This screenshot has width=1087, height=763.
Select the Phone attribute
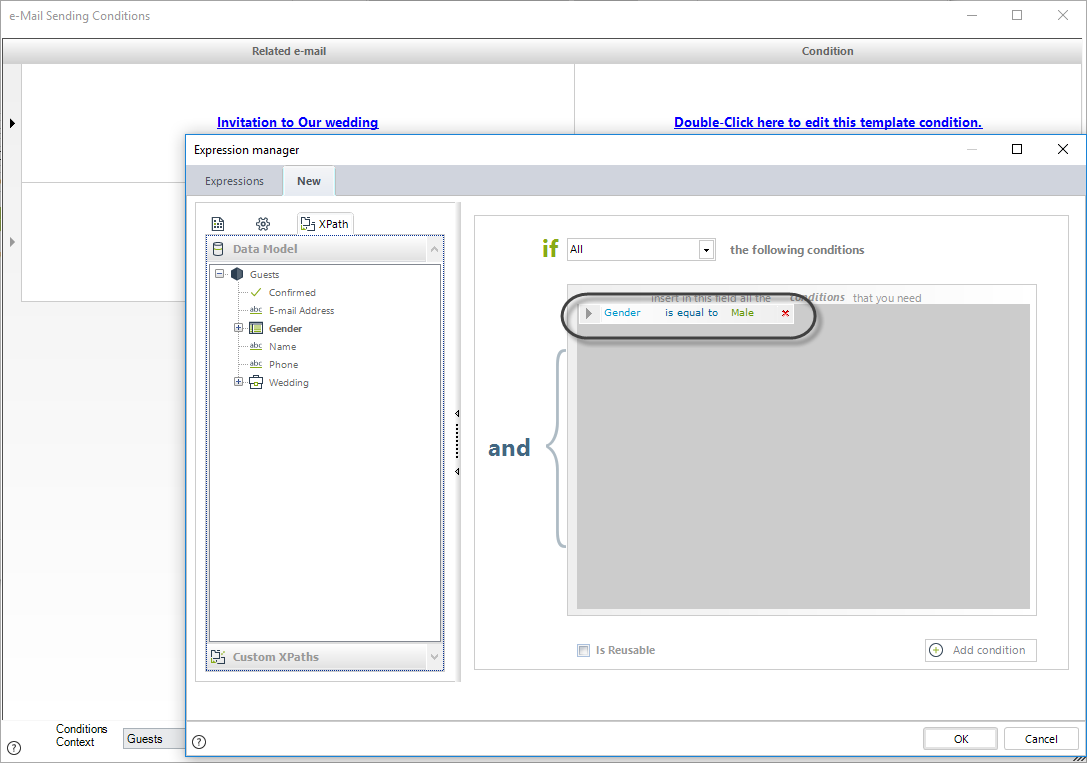point(284,365)
